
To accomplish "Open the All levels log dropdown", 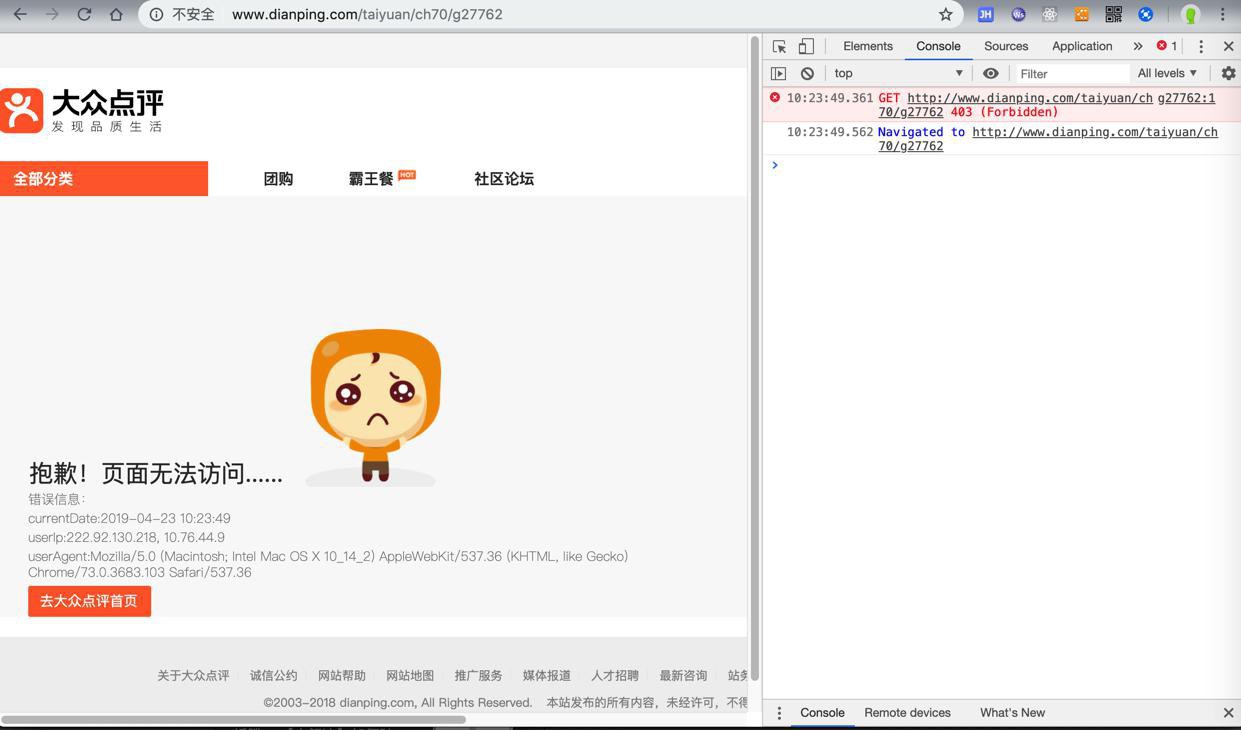I will [1167, 73].
